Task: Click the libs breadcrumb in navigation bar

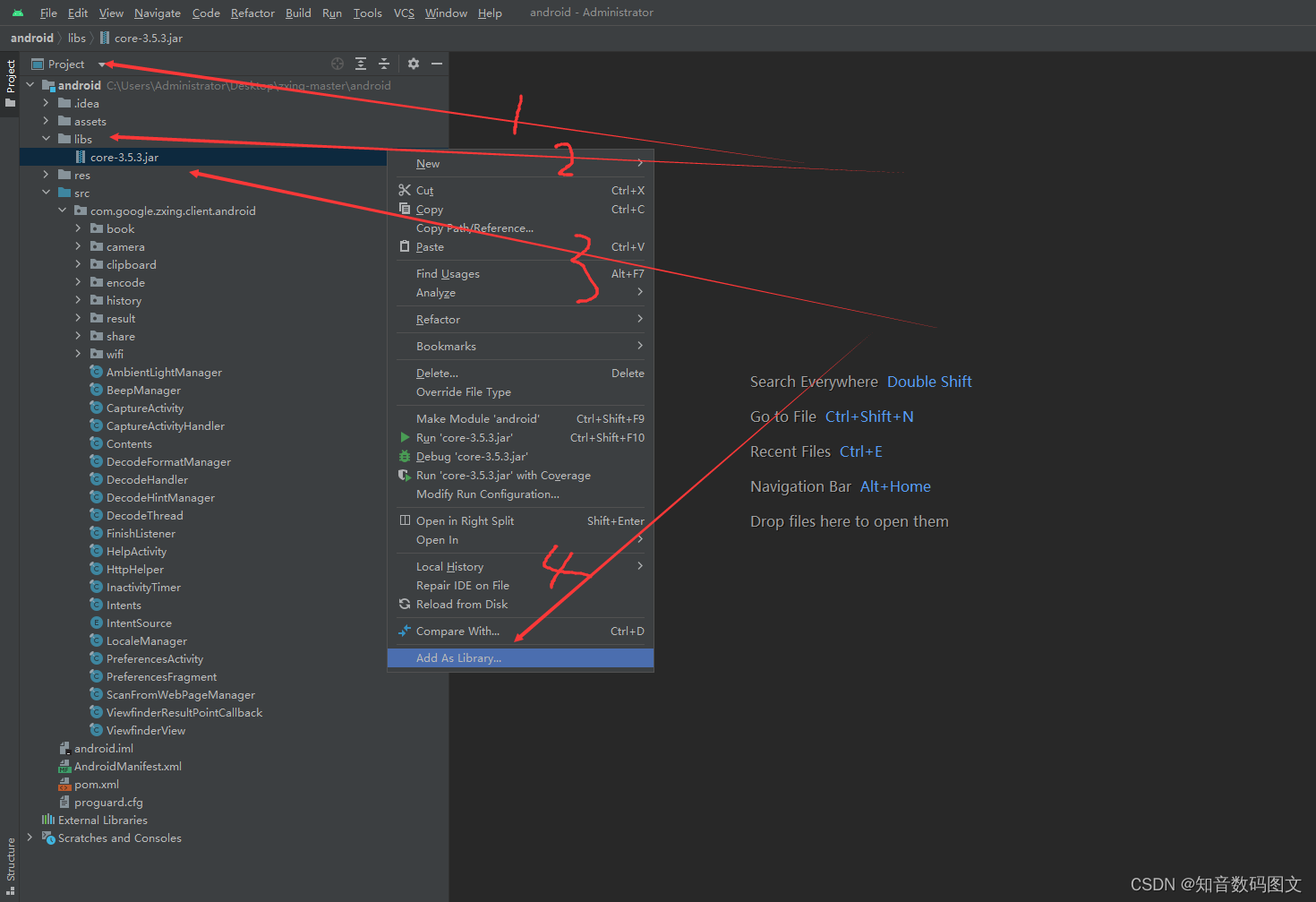Action: pos(77,38)
